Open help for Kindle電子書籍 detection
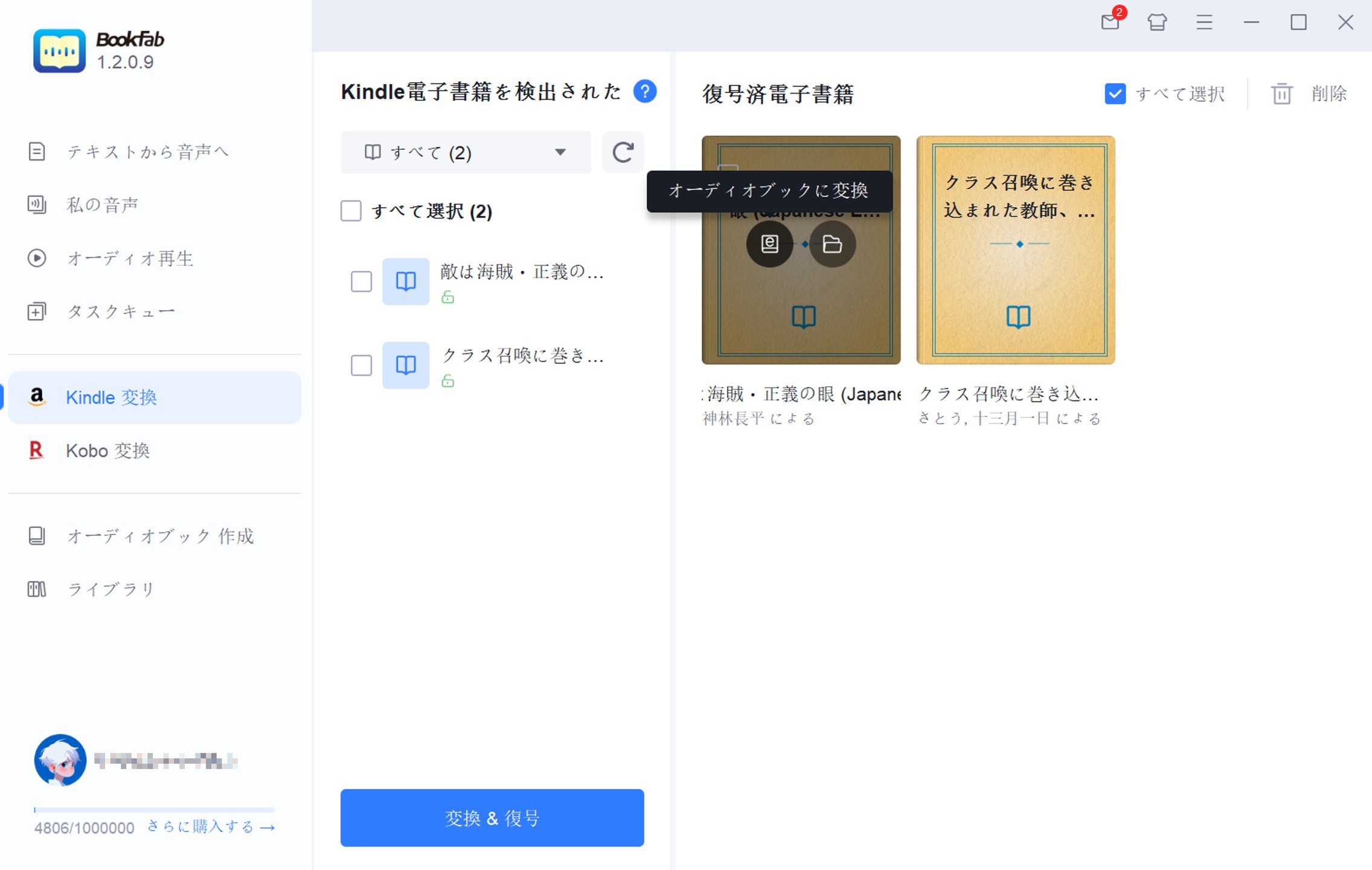The width and height of the screenshot is (1372, 870). 645,91
